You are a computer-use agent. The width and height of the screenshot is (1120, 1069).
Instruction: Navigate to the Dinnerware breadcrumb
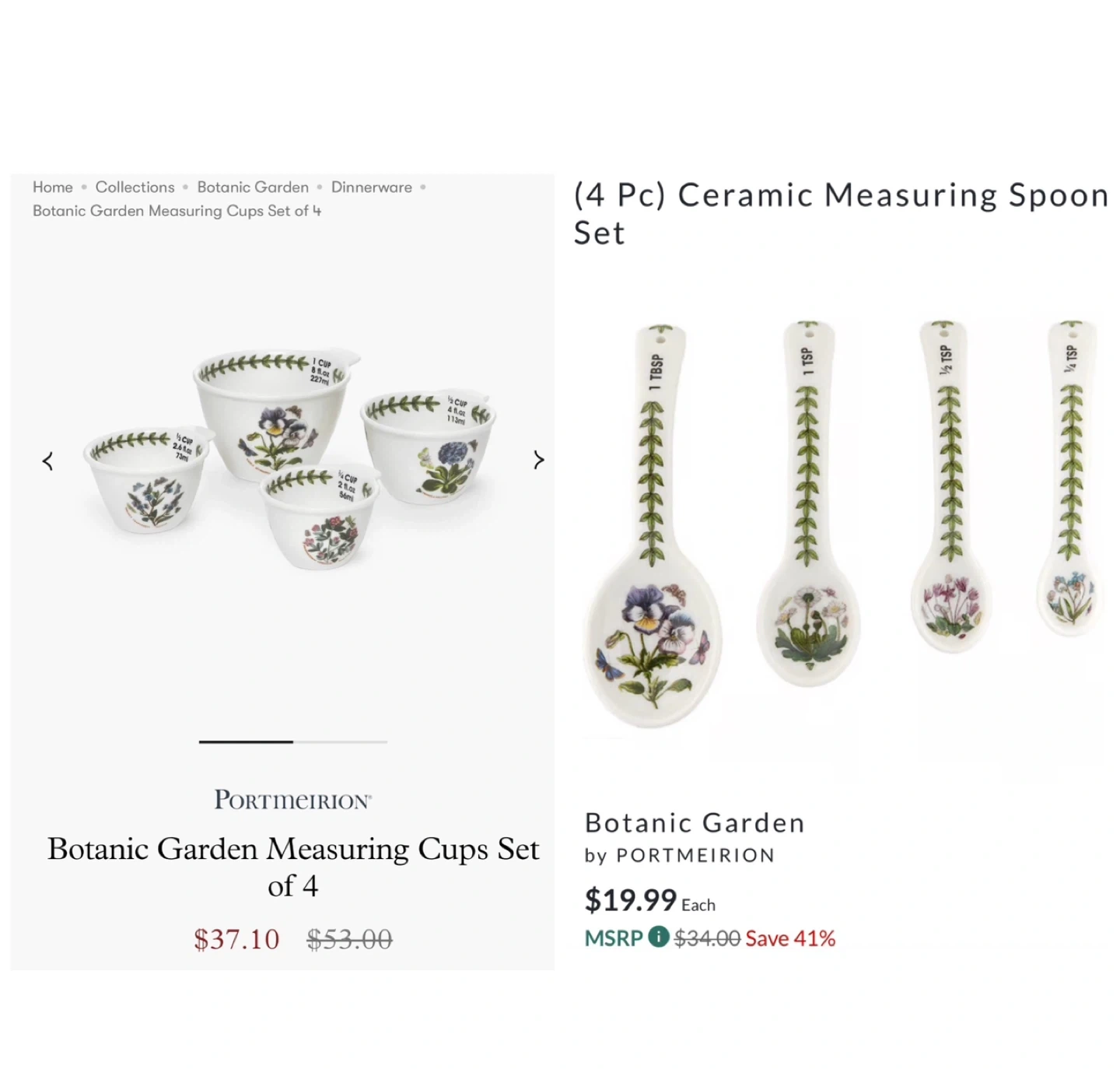click(371, 188)
